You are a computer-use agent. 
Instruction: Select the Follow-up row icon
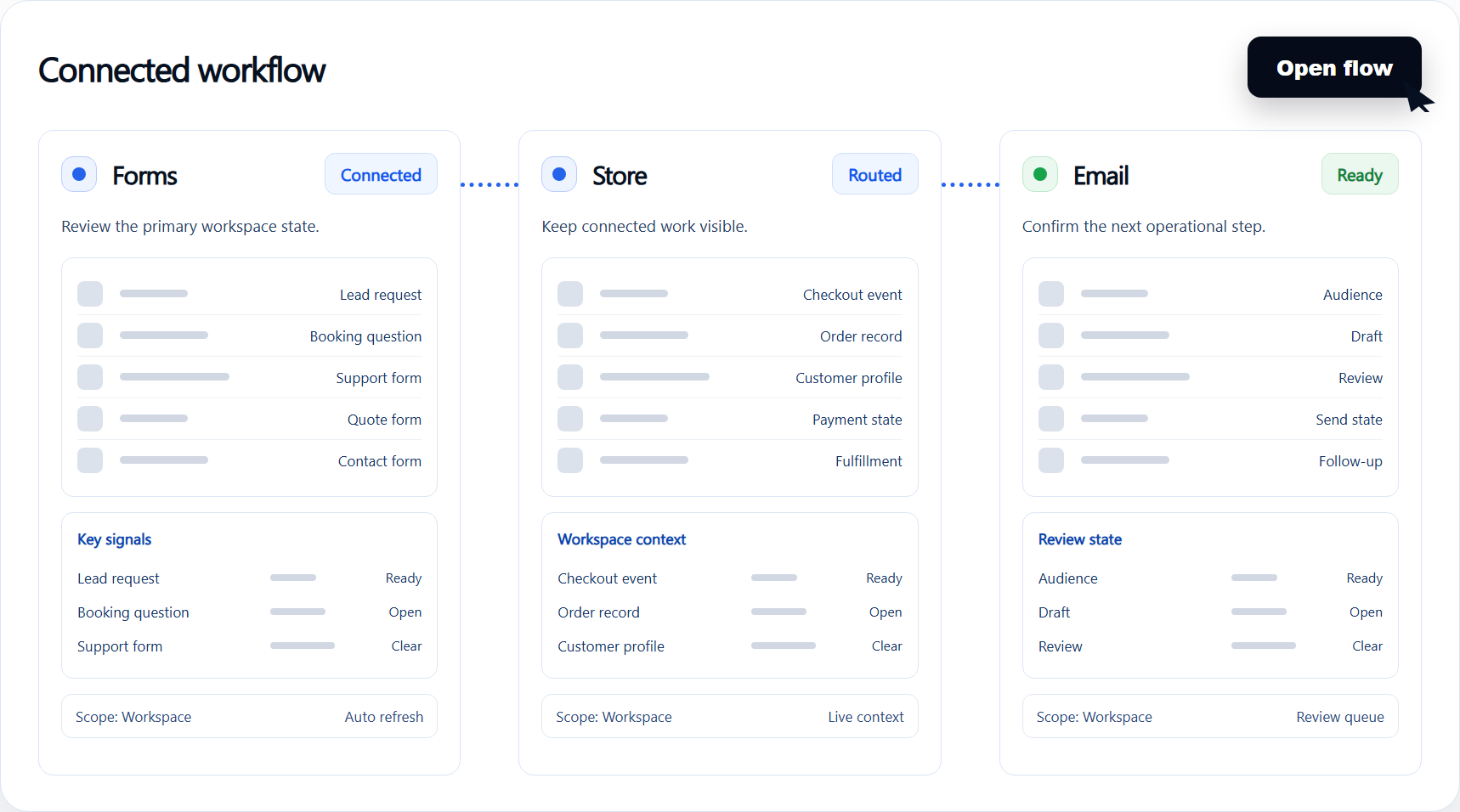click(1051, 460)
